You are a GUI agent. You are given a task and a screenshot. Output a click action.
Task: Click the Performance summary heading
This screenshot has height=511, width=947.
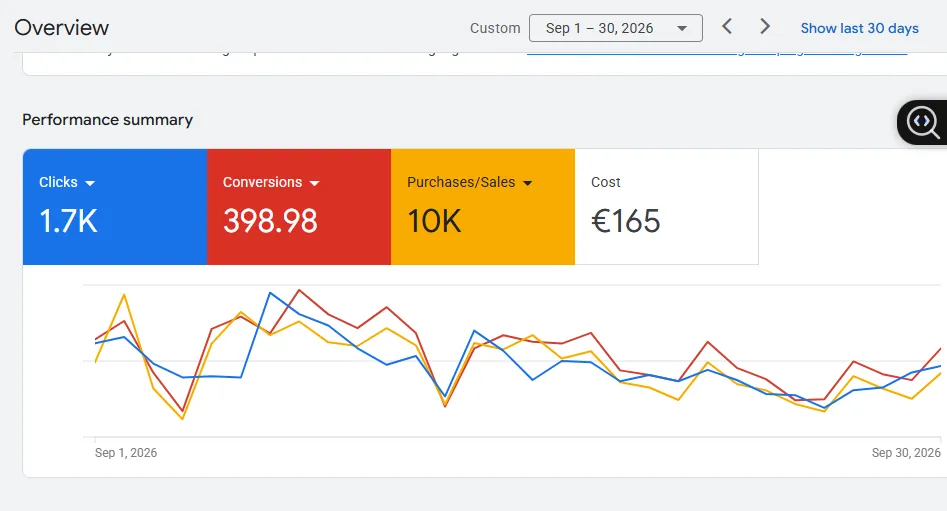108,120
